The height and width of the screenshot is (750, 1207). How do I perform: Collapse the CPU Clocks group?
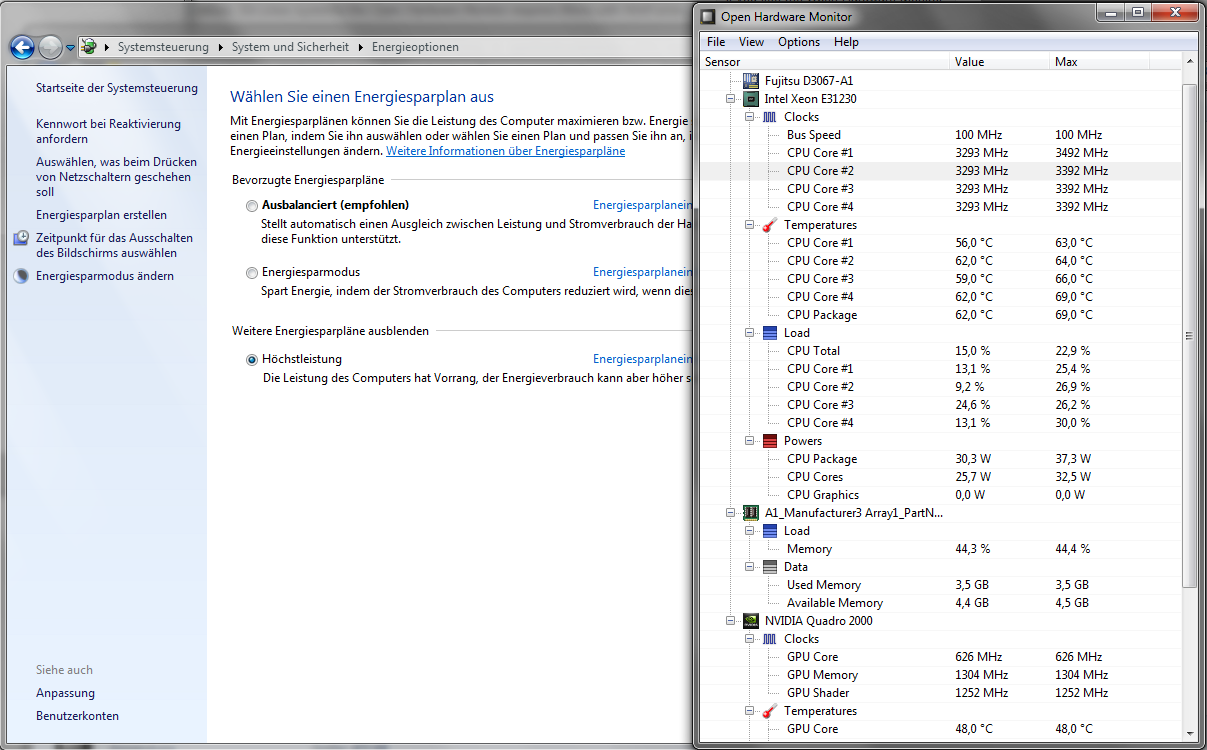pyautogui.click(x=750, y=117)
